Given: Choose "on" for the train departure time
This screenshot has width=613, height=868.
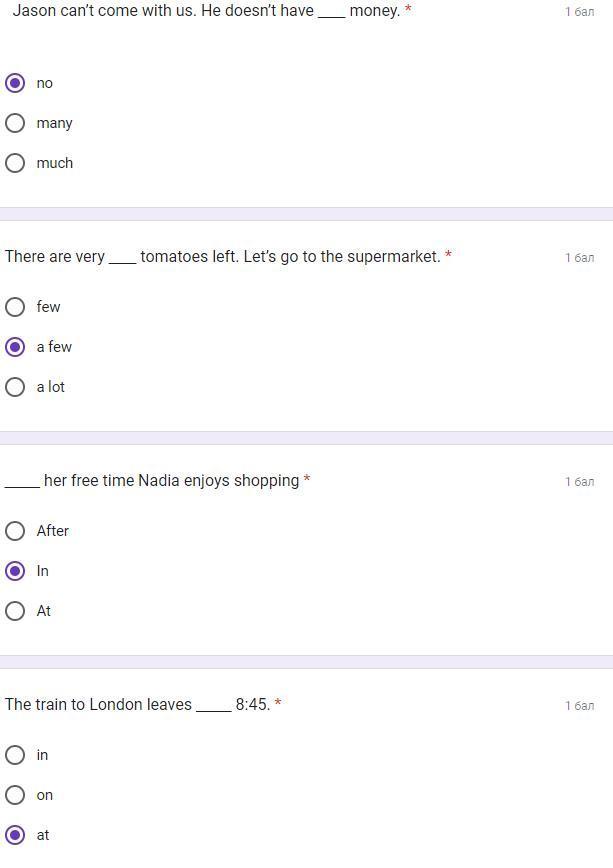Looking at the screenshot, I should pyautogui.click(x=15, y=795).
